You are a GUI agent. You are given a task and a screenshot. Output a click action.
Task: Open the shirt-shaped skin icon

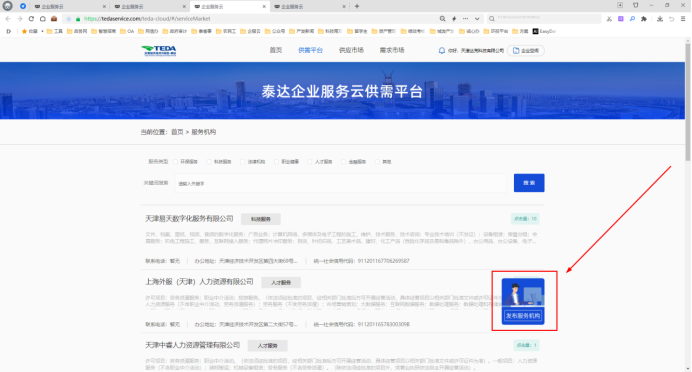[x=636, y=5]
